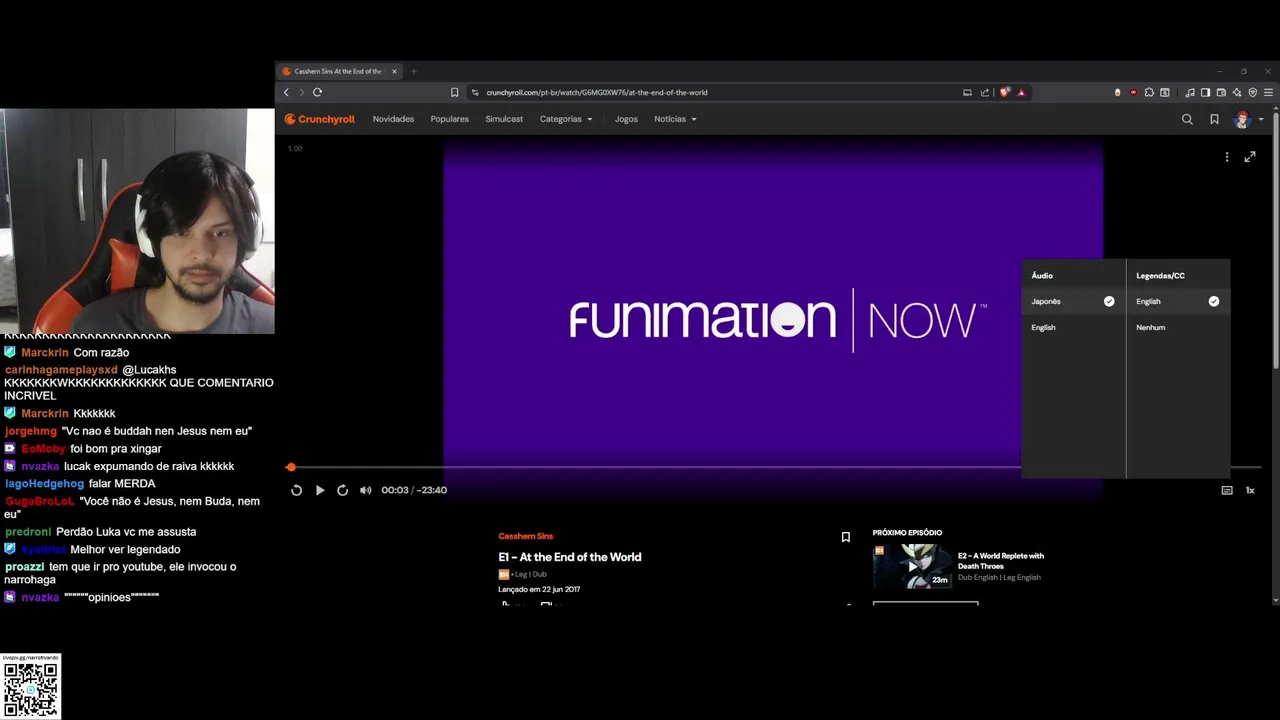Select English subtitles option
The height and width of the screenshot is (720, 1280).
[x=1178, y=301]
